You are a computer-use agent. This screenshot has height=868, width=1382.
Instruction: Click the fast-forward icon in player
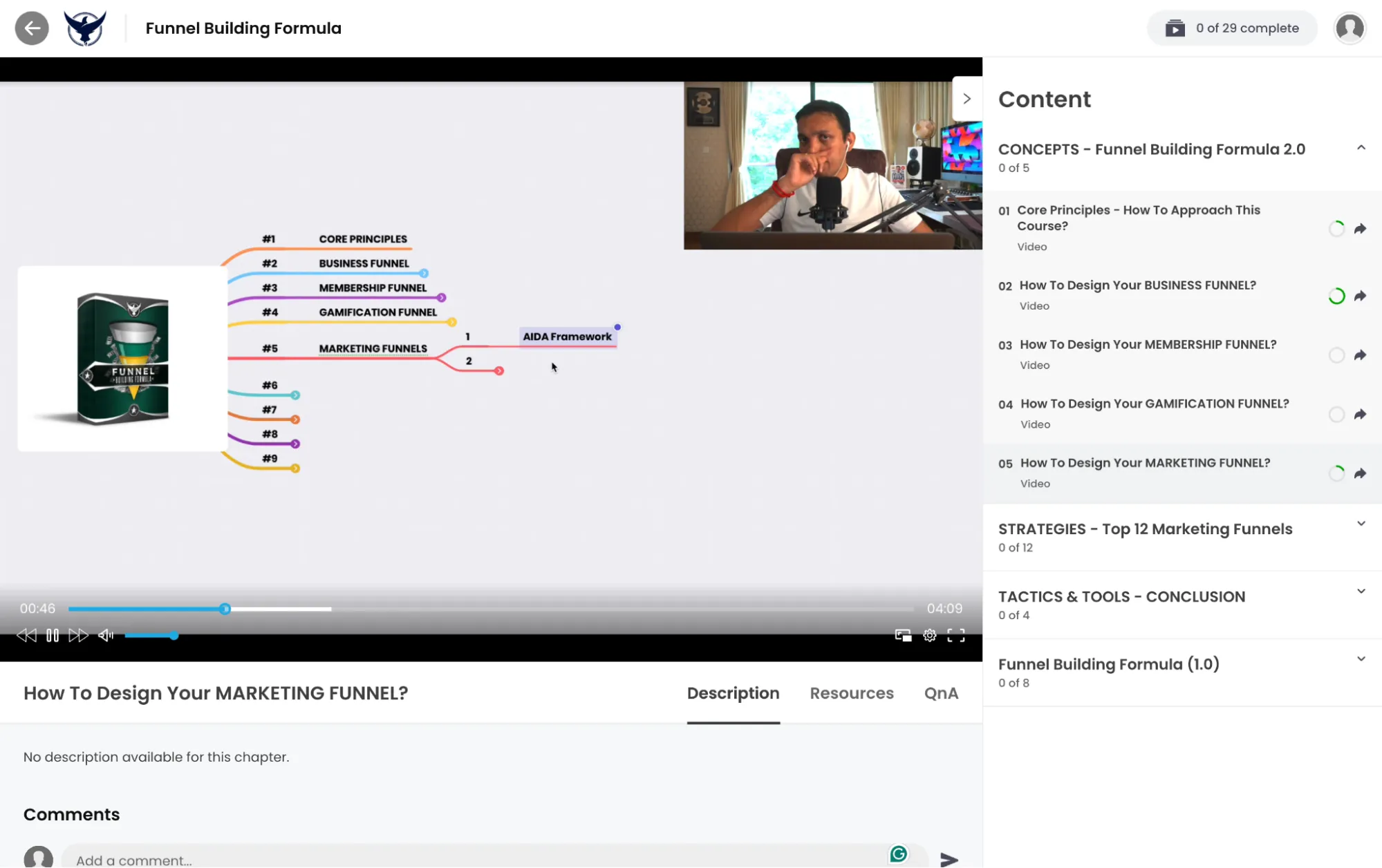coord(78,636)
